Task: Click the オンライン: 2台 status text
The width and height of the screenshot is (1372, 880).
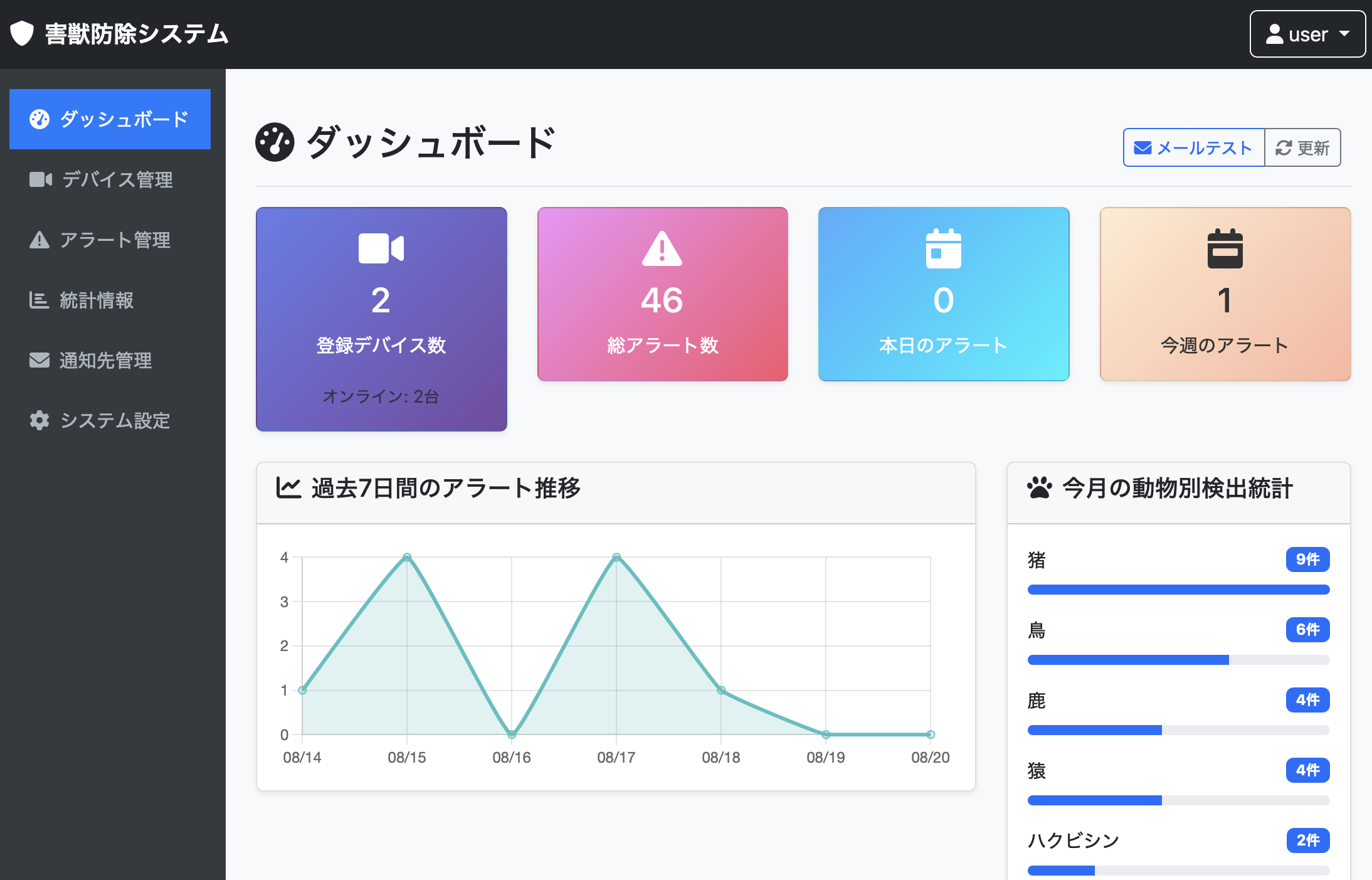Action: [381, 396]
